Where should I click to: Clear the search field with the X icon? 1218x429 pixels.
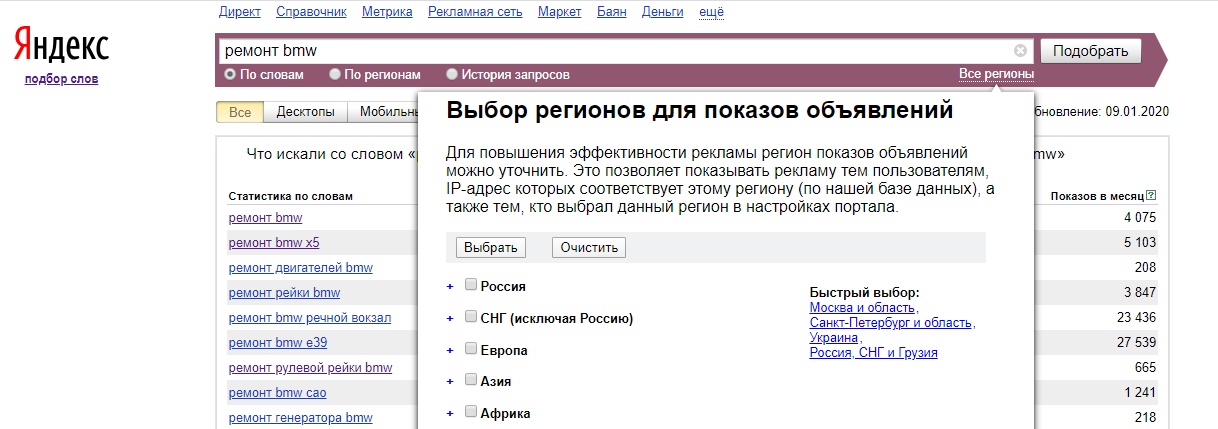(1020, 50)
